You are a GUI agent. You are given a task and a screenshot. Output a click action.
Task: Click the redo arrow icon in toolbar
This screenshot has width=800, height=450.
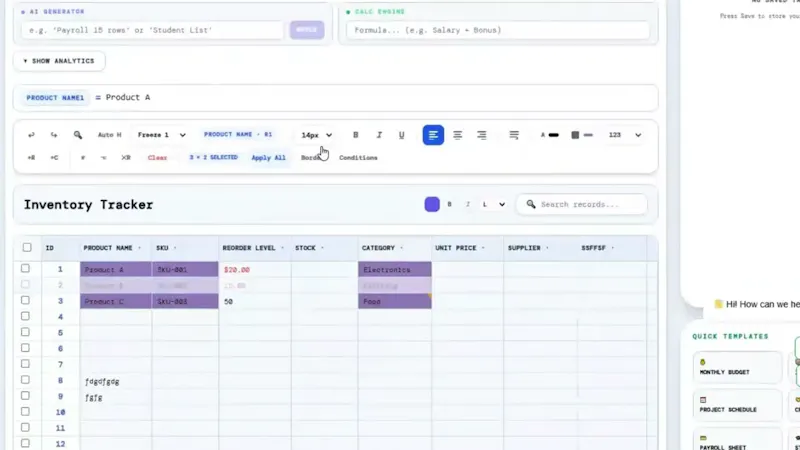point(54,135)
